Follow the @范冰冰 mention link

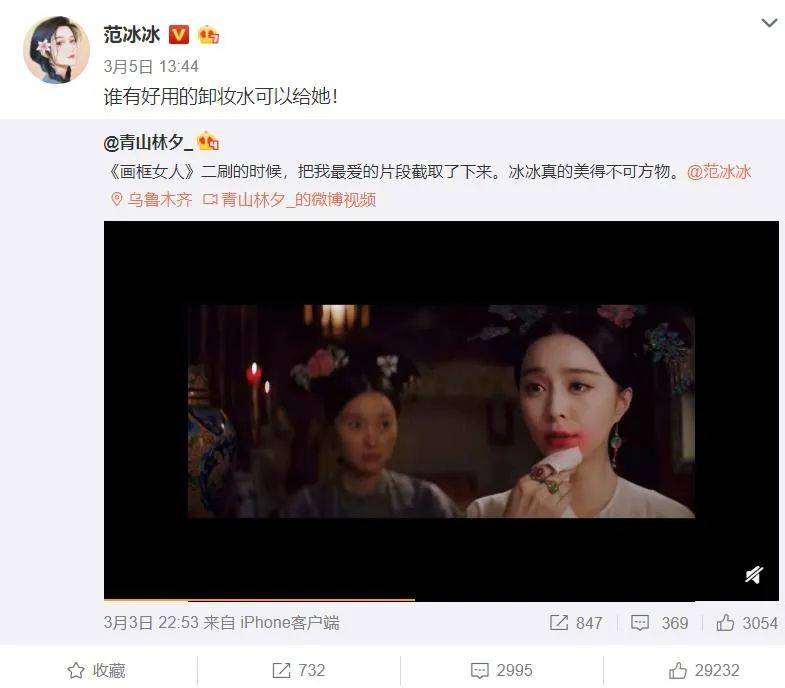[x=719, y=172]
